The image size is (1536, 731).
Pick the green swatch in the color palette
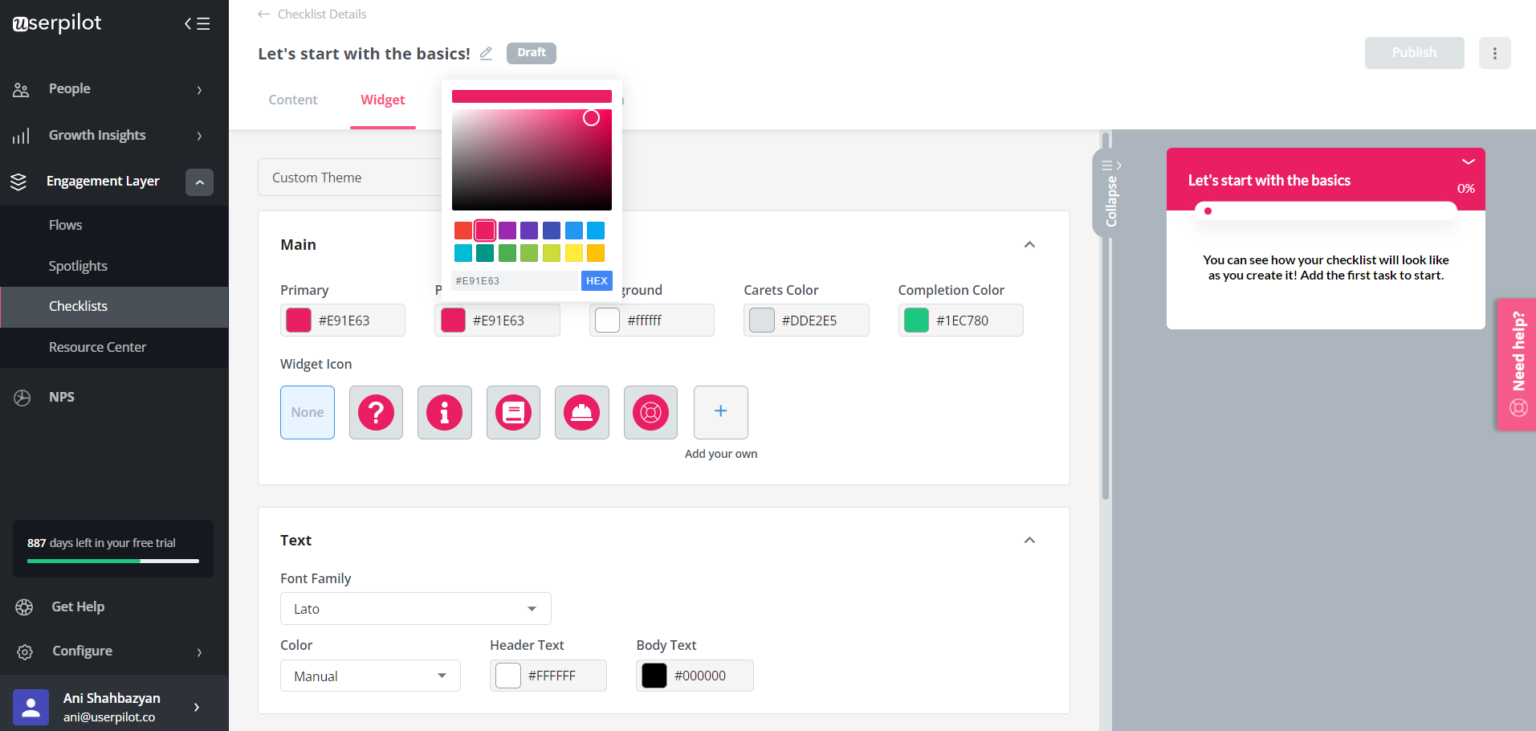pos(507,252)
